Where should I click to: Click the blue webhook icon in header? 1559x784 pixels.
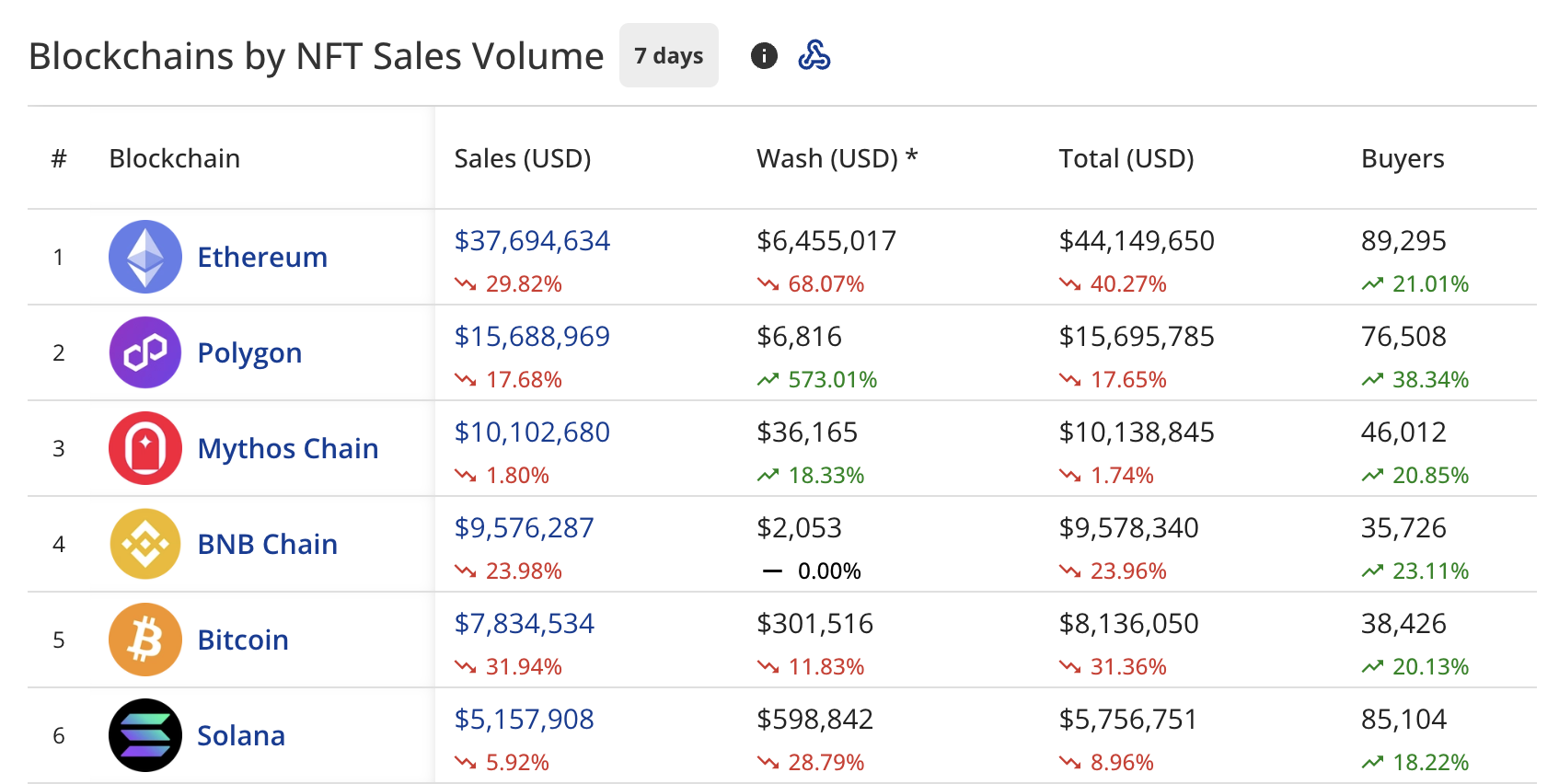tap(814, 56)
